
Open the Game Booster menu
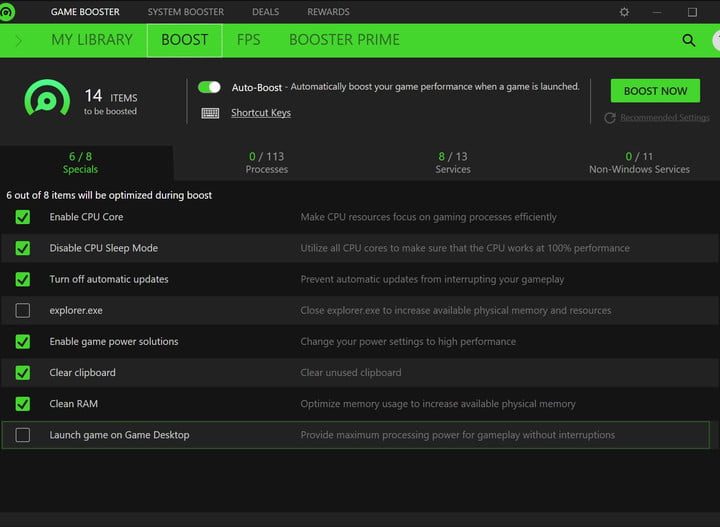[85, 12]
